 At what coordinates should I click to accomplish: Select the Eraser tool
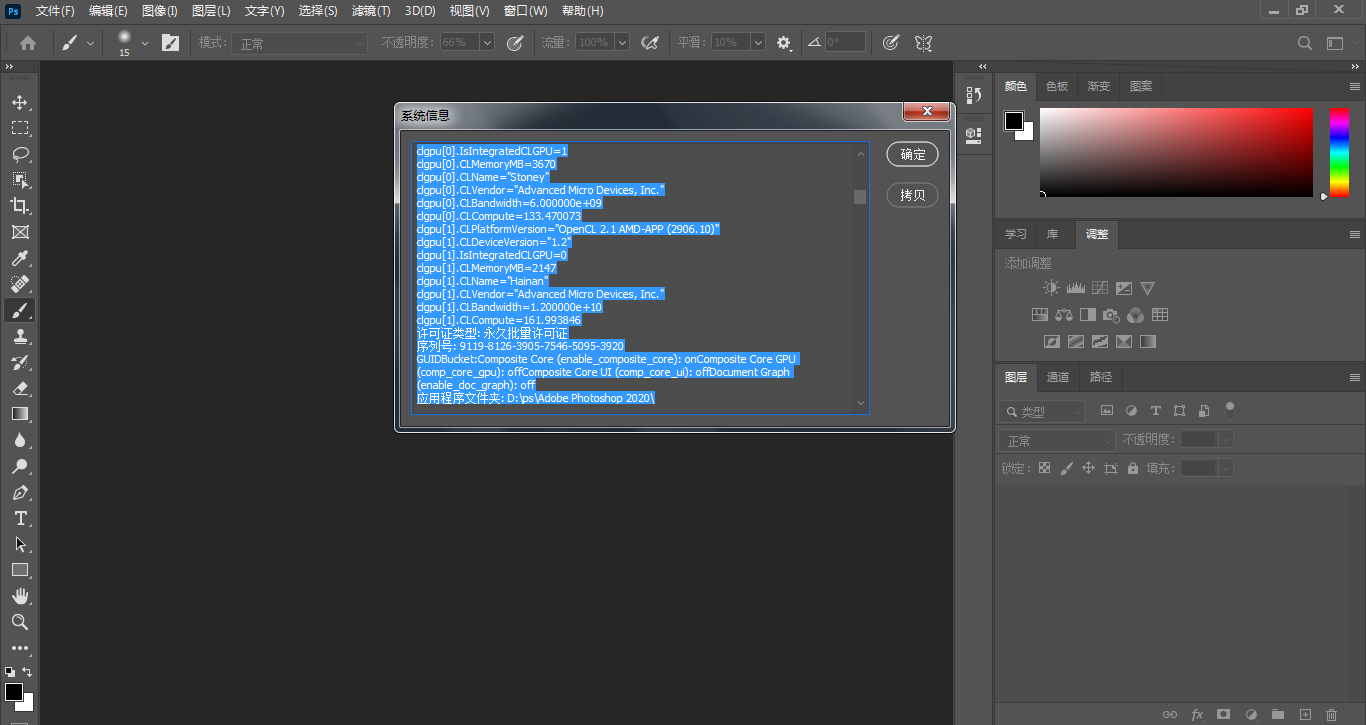(x=19, y=388)
